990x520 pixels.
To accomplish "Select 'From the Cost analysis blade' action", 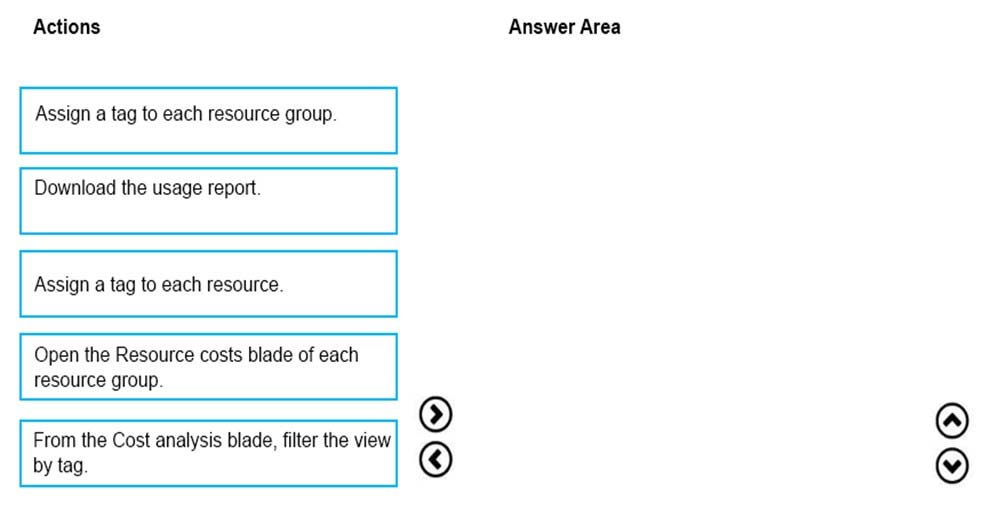I will [208, 453].
